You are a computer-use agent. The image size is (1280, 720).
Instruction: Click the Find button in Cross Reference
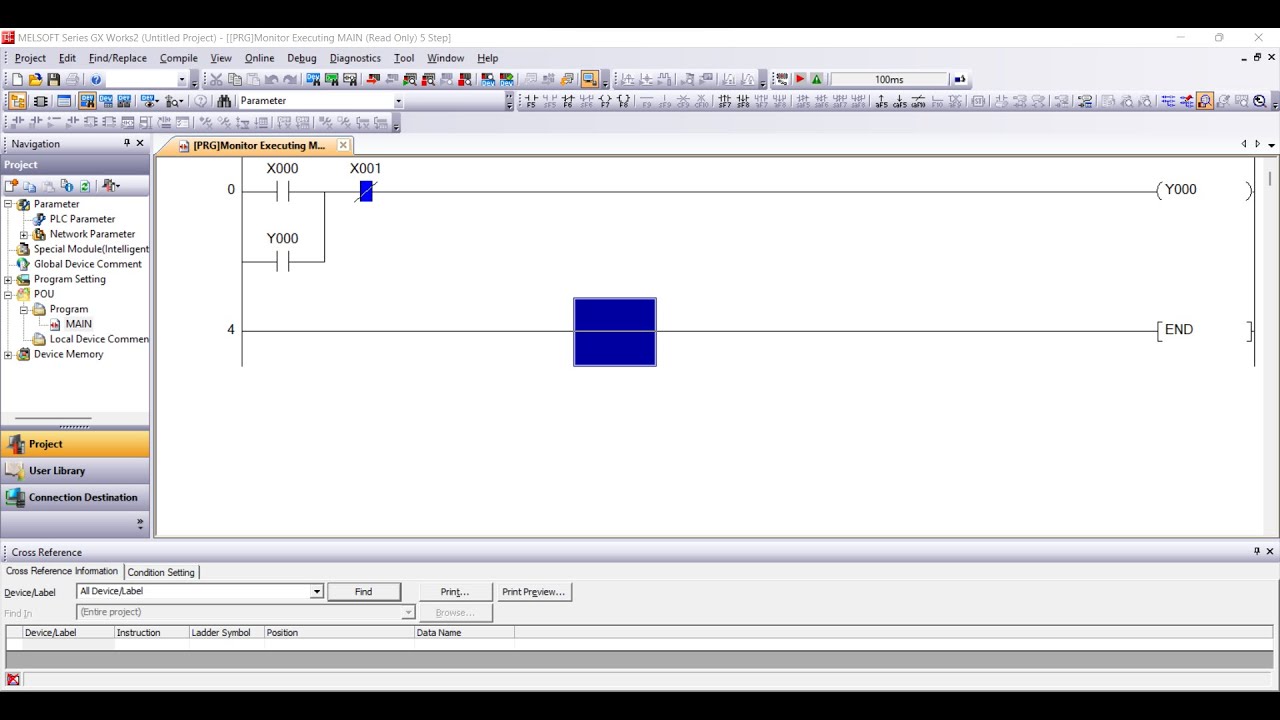[x=363, y=592]
